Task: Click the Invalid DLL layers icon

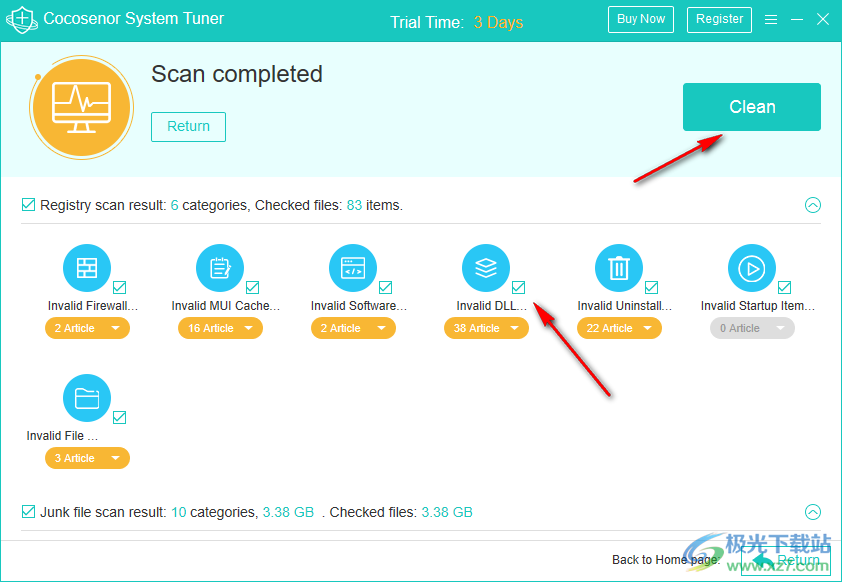Action: click(486, 268)
